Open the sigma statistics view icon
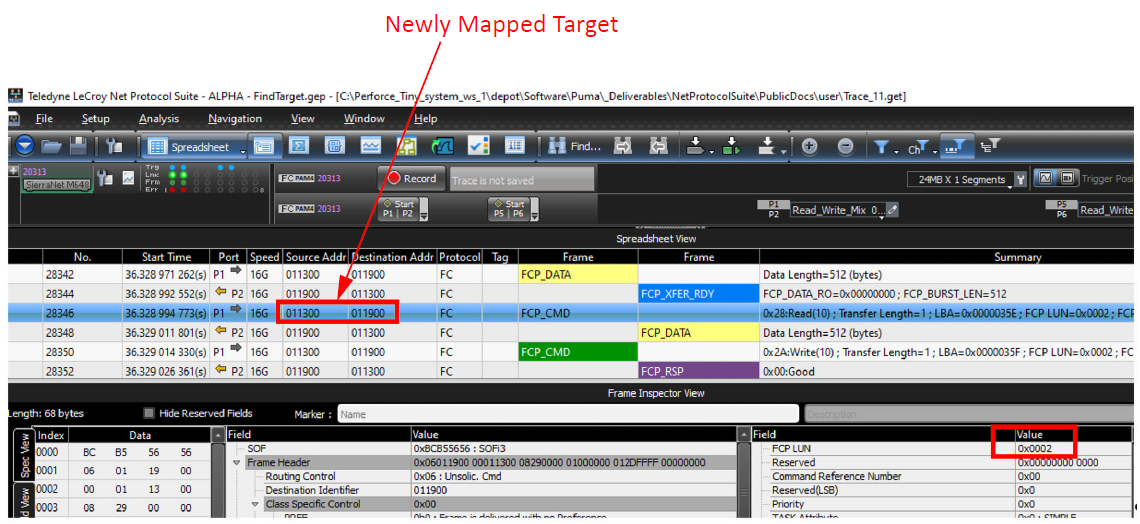 click(298, 146)
